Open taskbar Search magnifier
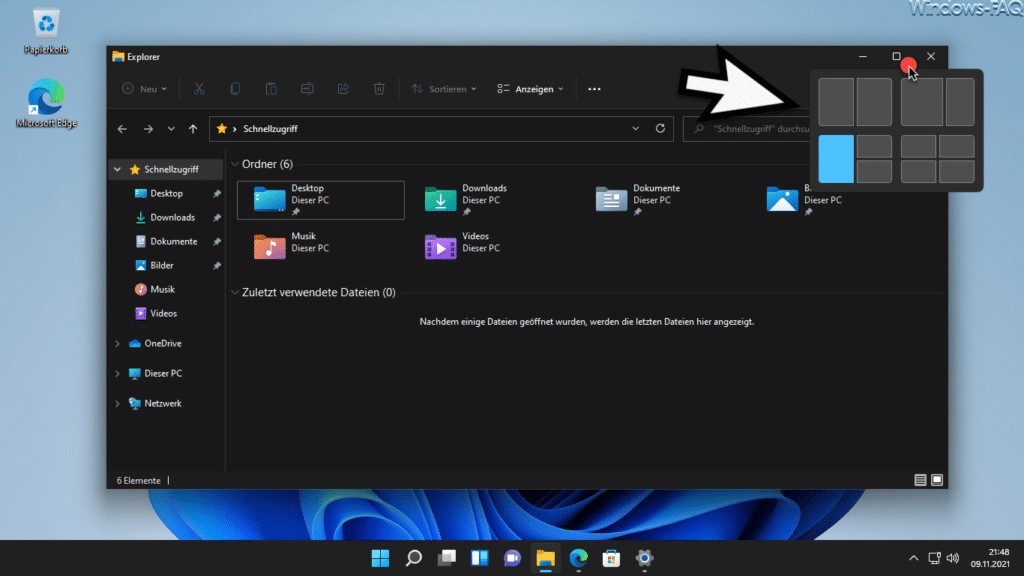This screenshot has width=1024, height=576. [413, 558]
